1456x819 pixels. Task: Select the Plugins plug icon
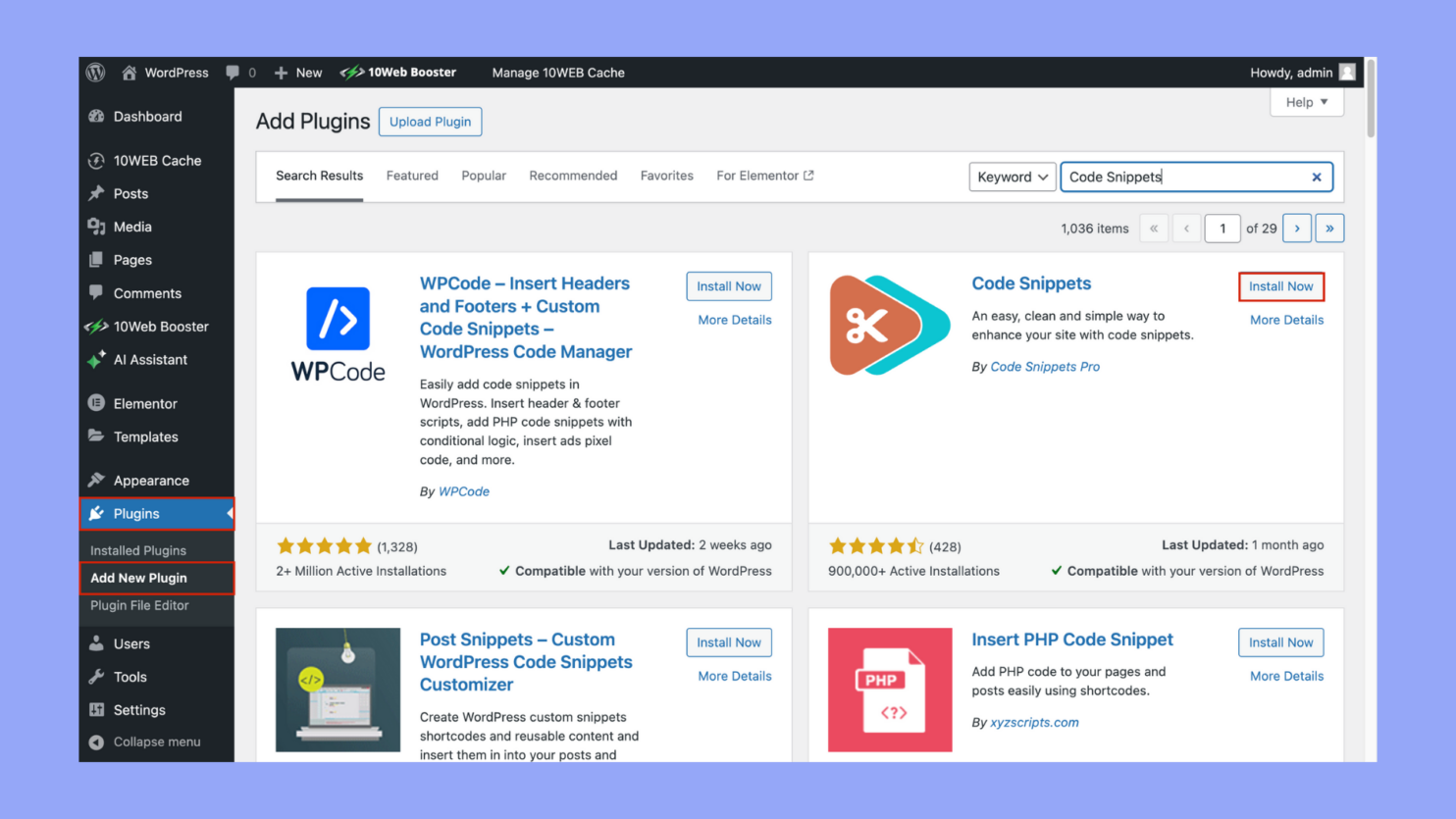[97, 513]
